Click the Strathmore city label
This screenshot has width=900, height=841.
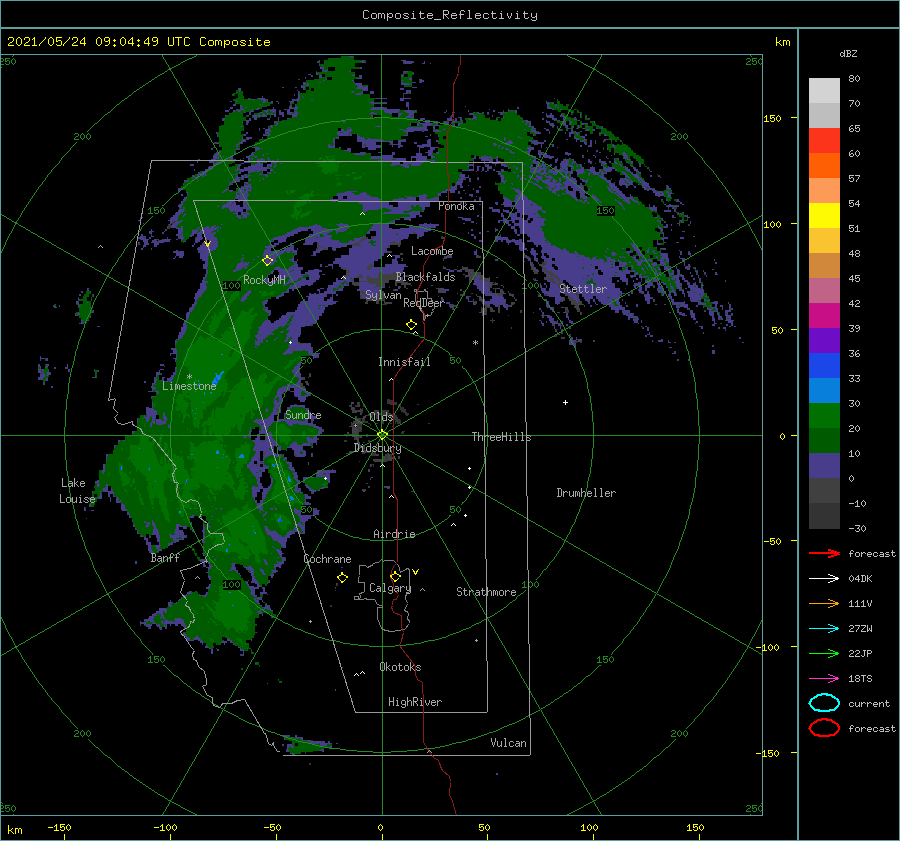point(486,592)
